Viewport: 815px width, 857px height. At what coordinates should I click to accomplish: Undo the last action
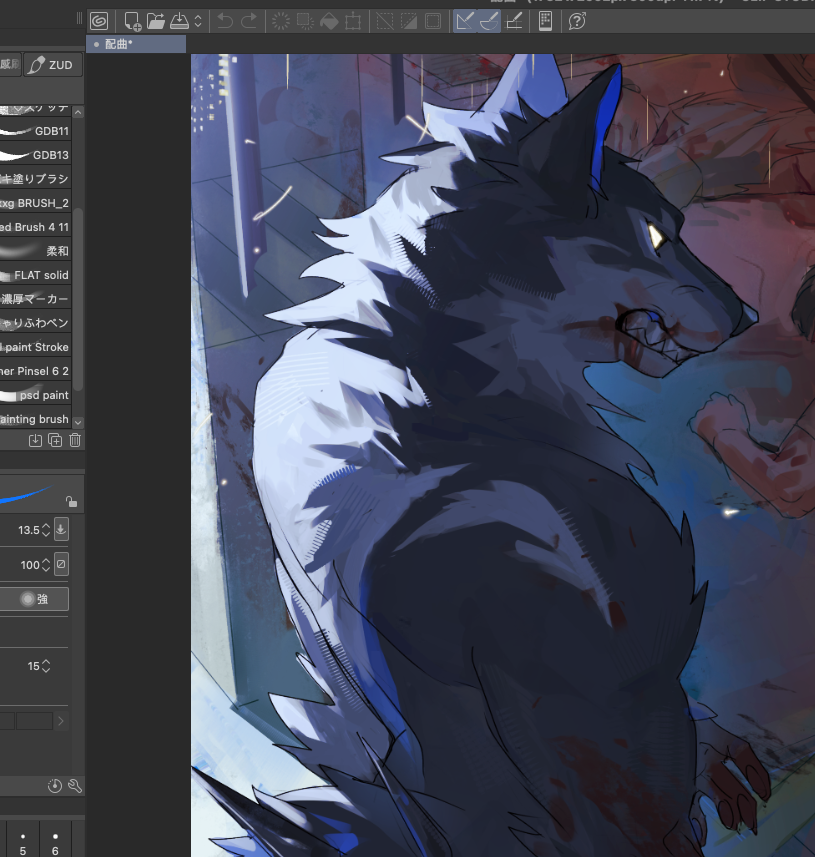click(x=225, y=21)
